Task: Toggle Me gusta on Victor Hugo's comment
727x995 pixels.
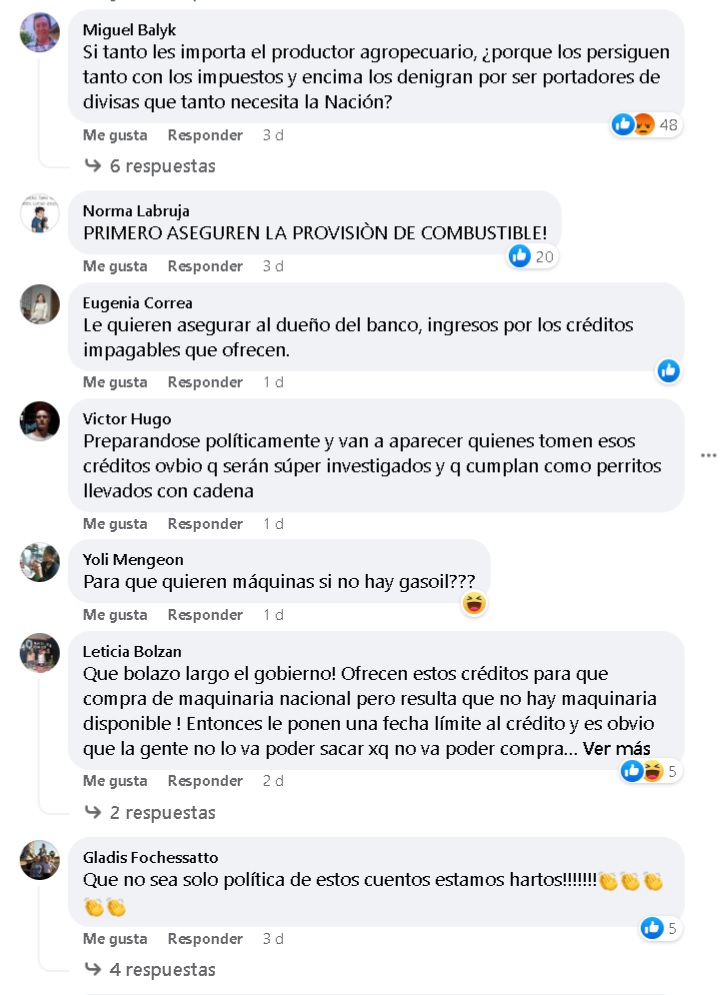Action: pyautogui.click(x=115, y=524)
